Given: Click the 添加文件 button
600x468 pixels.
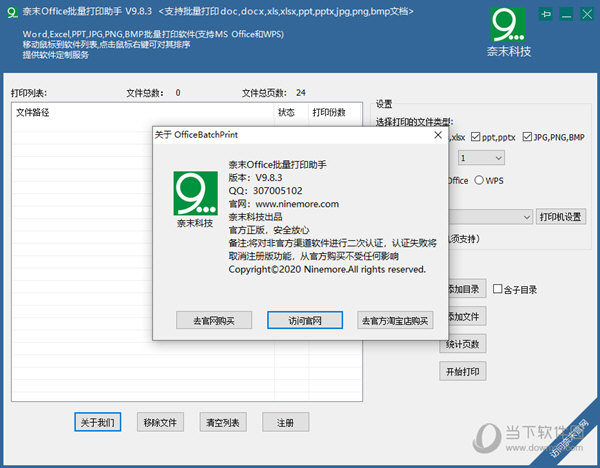Looking at the screenshot, I should [466, 316].
